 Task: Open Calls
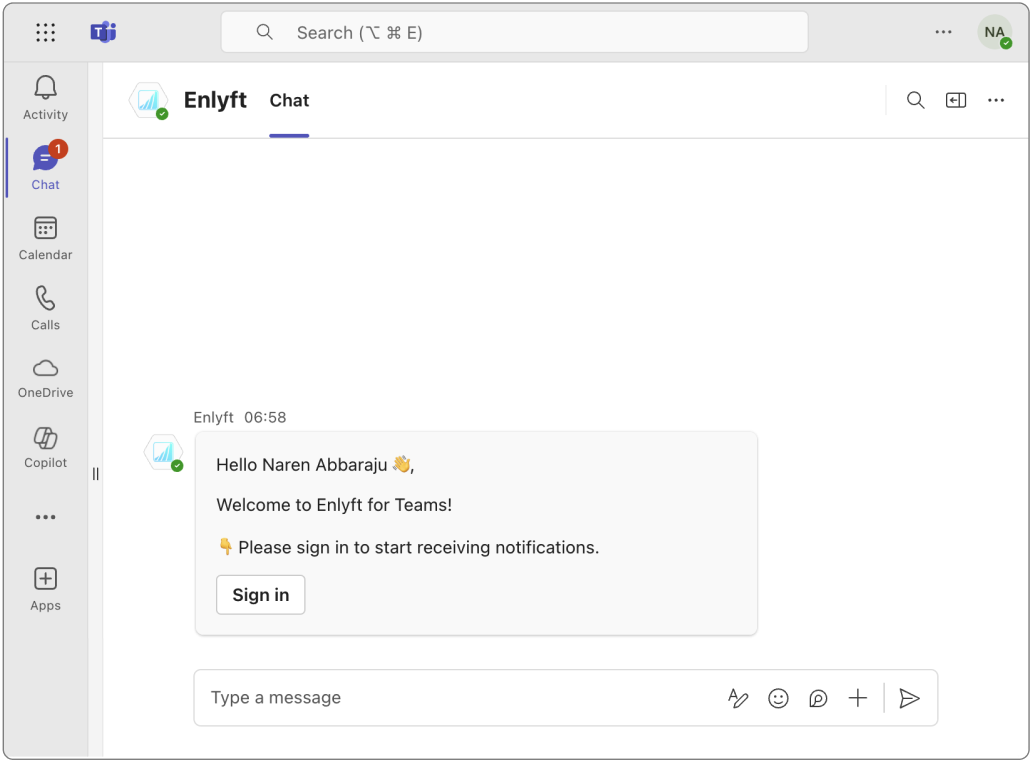pyautogui.click(x=45, y=308)
